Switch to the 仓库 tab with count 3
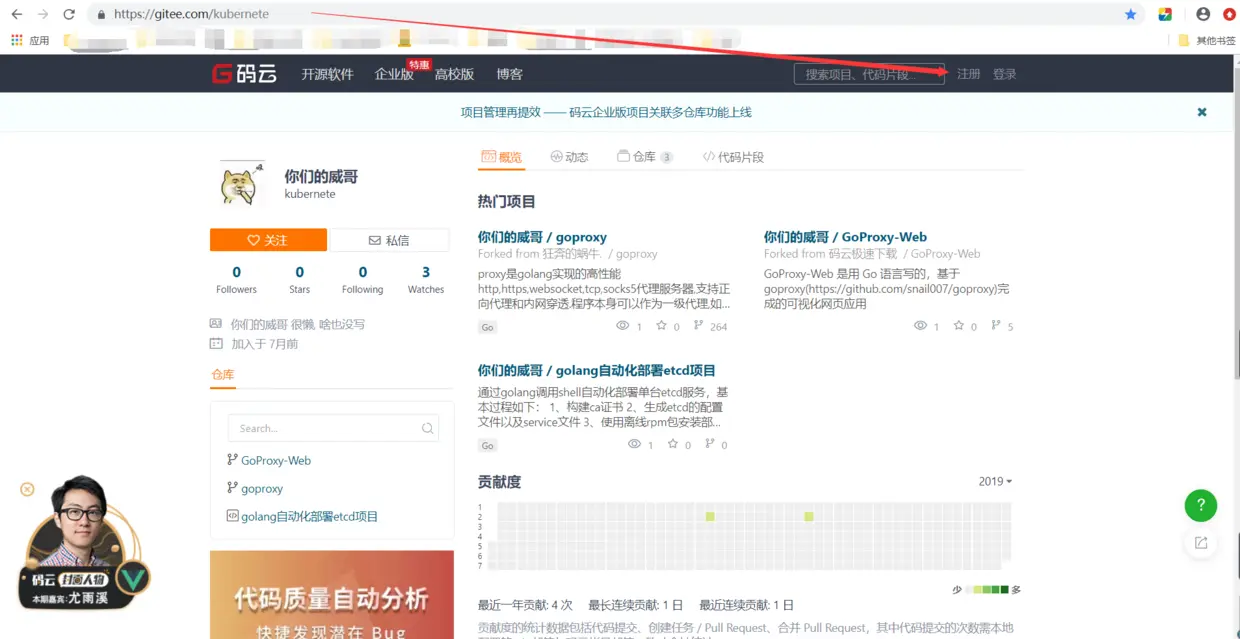This screenshot has width=1240, height=639. (645, 157)
